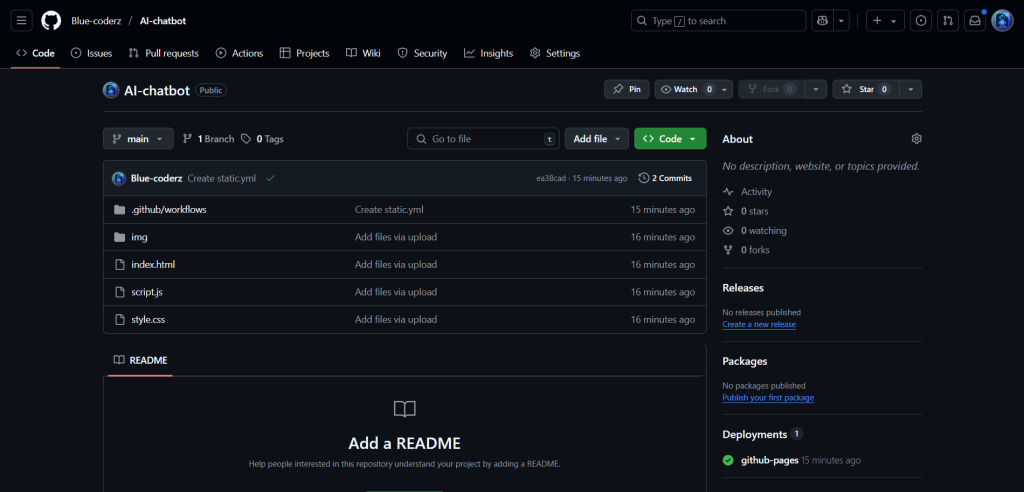Open the style.css file
Viewport: 1024px width, 492px height.
click(x=148, y=320)
